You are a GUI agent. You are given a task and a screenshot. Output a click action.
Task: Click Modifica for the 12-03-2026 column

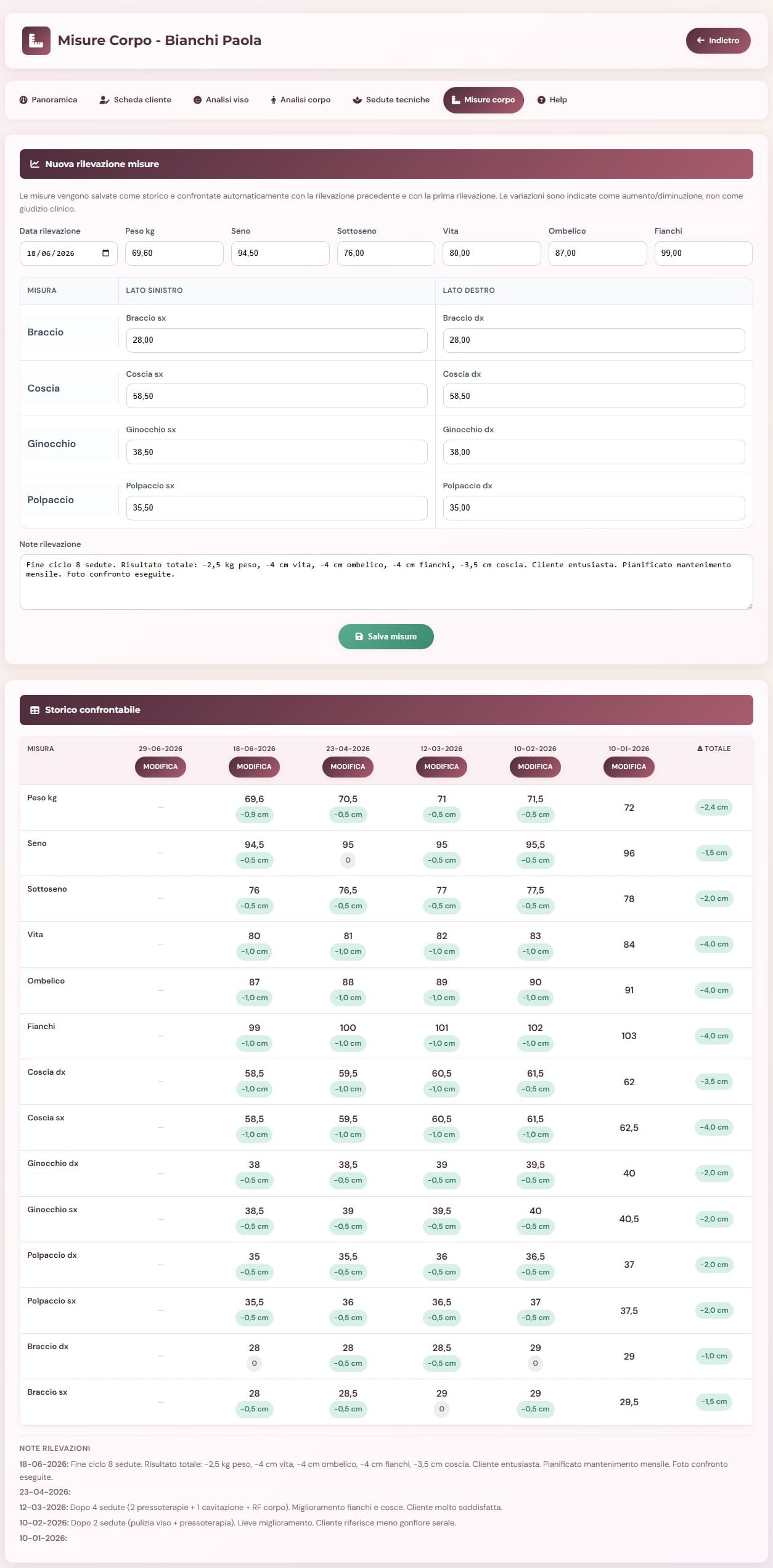pos(441,767)
